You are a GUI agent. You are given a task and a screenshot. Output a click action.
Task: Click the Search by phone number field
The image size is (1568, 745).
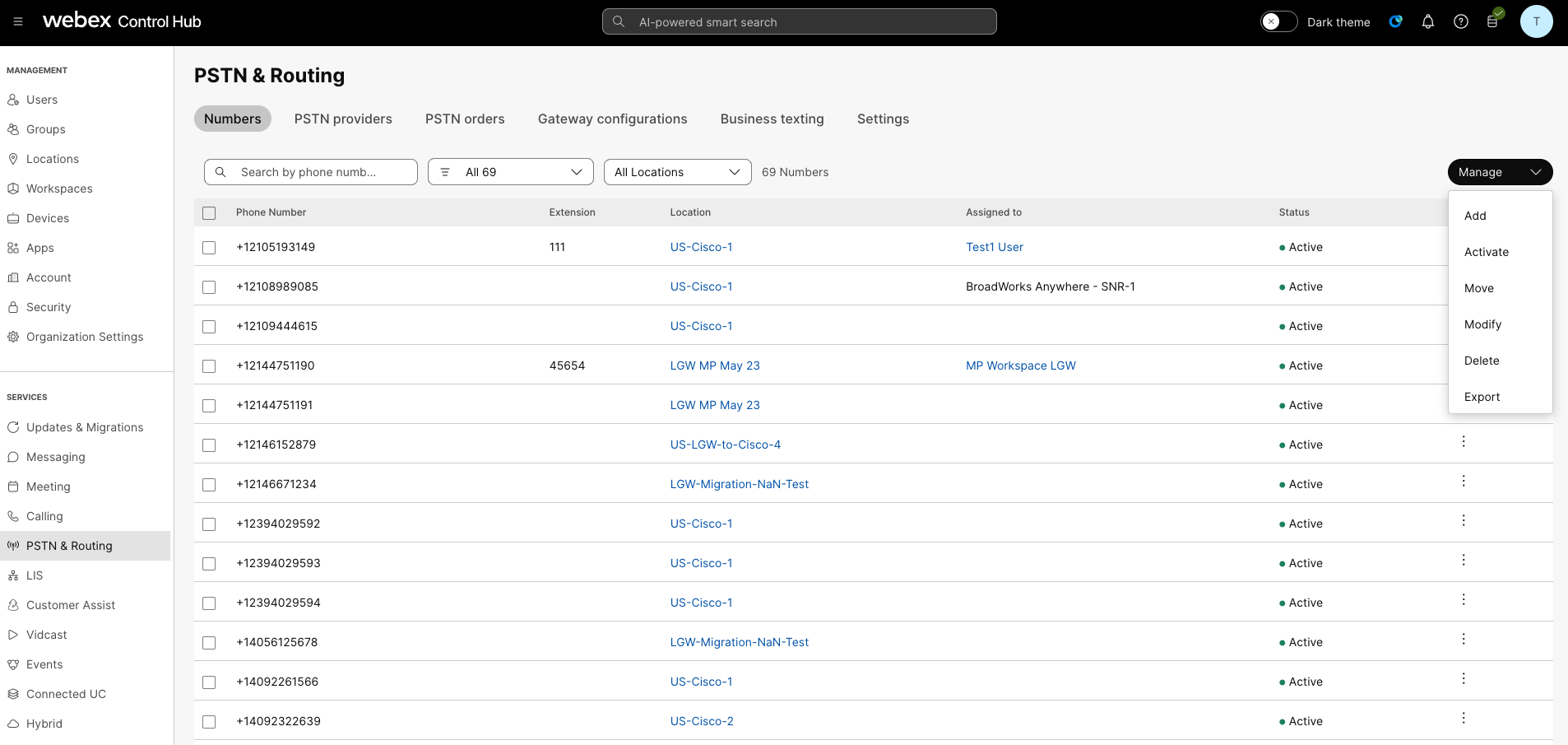311,172
